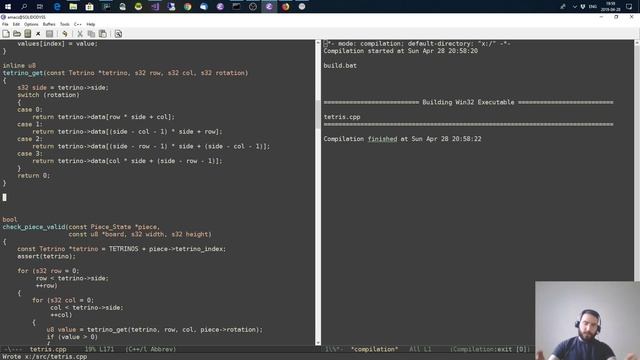640x360 pixels.
Task: Open Windows taskbar search
Action: (24, 7)
